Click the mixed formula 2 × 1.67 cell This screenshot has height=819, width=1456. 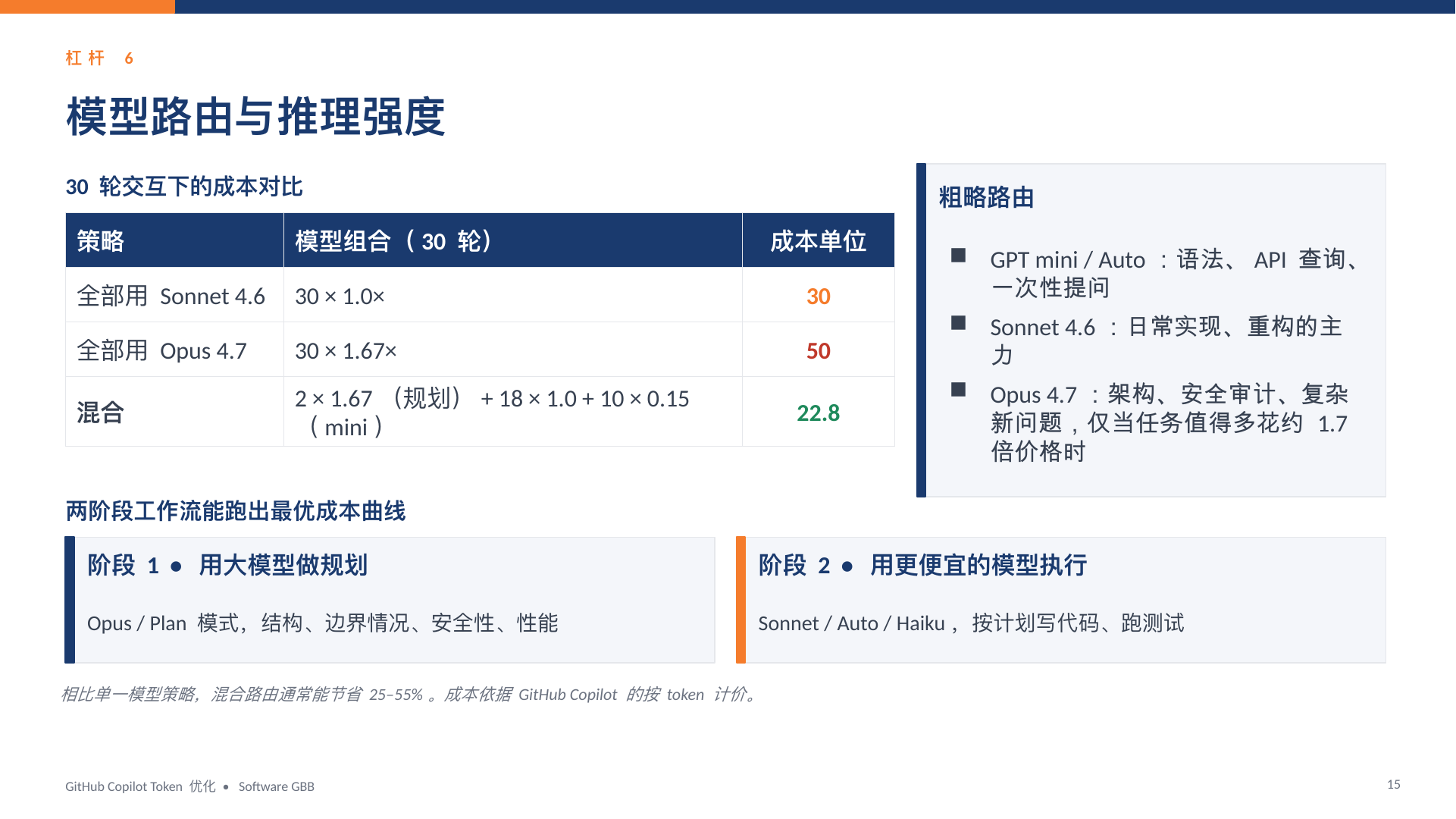point(513,413)
